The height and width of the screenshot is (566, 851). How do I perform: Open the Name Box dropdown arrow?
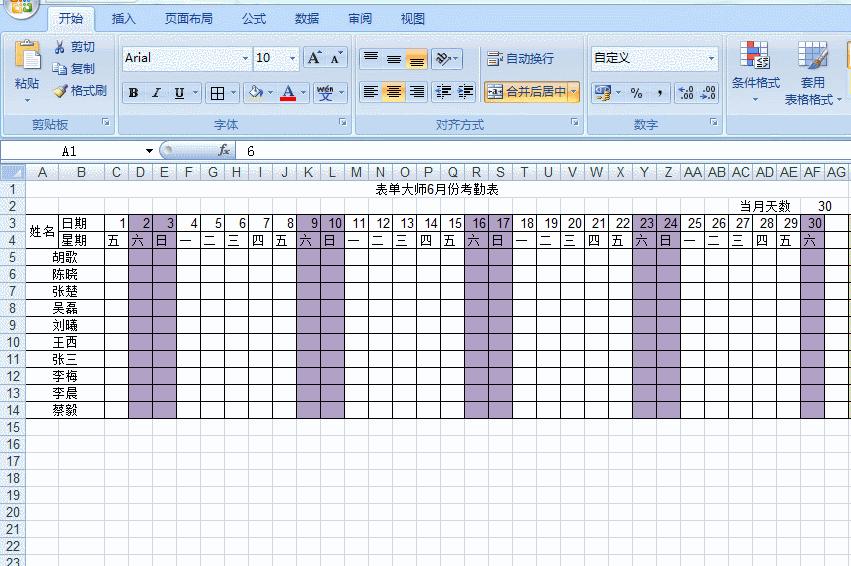click(x=149, y=151)
